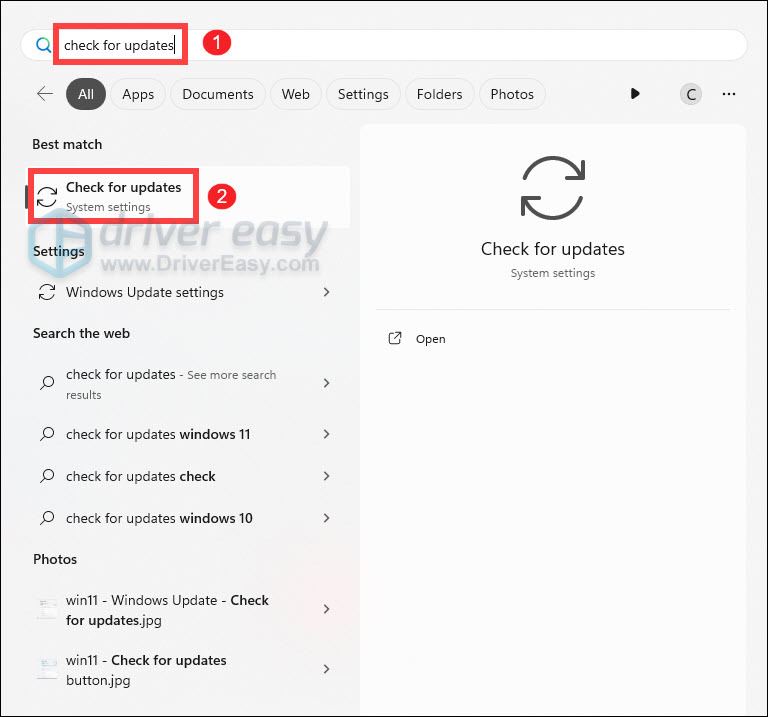Open the account avatar labeled C

pos(690,94)
